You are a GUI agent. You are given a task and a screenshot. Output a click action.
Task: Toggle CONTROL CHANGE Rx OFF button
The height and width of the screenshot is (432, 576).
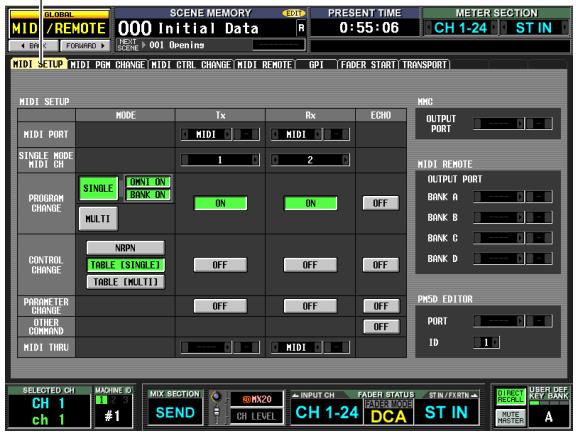pyautogui.click(x=310, y=265)
